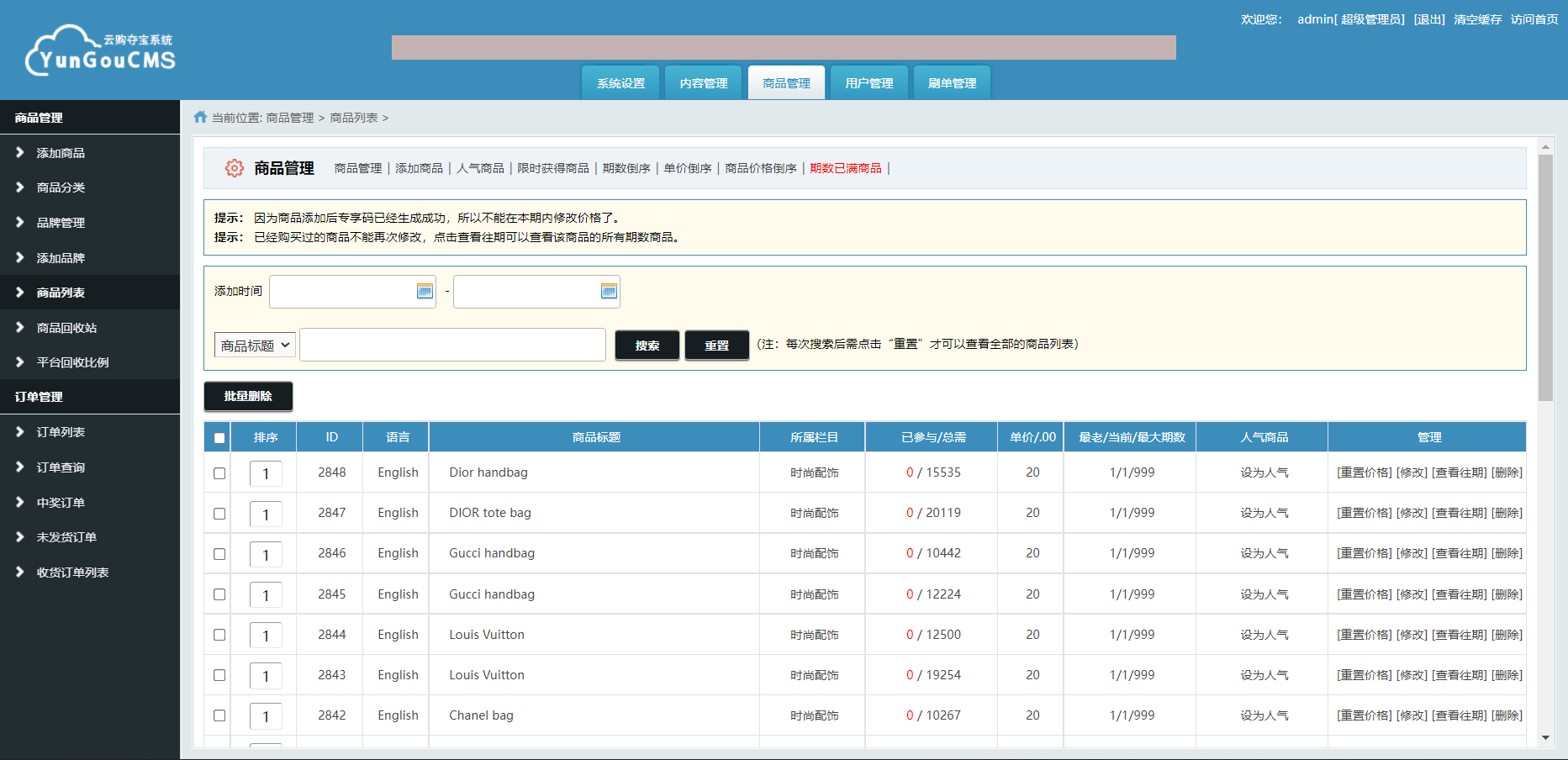Click the 'DIOR tote bag' product title
This screenshot has height=760, width=1568.
pos(490,513)
